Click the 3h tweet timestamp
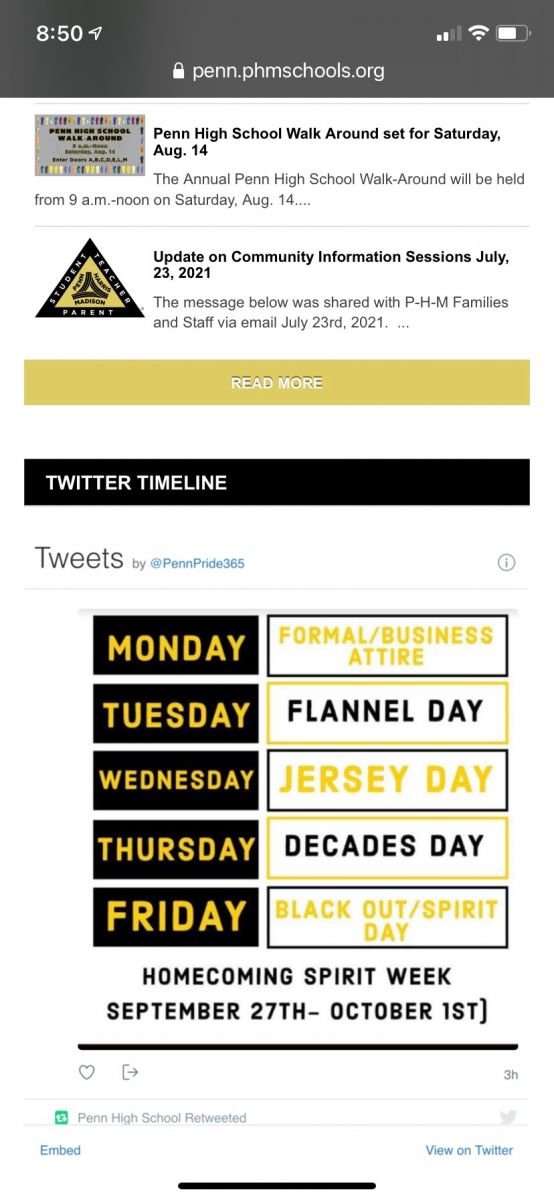The height and width of the screenshot is (1200, 554). click(510, 1075)
